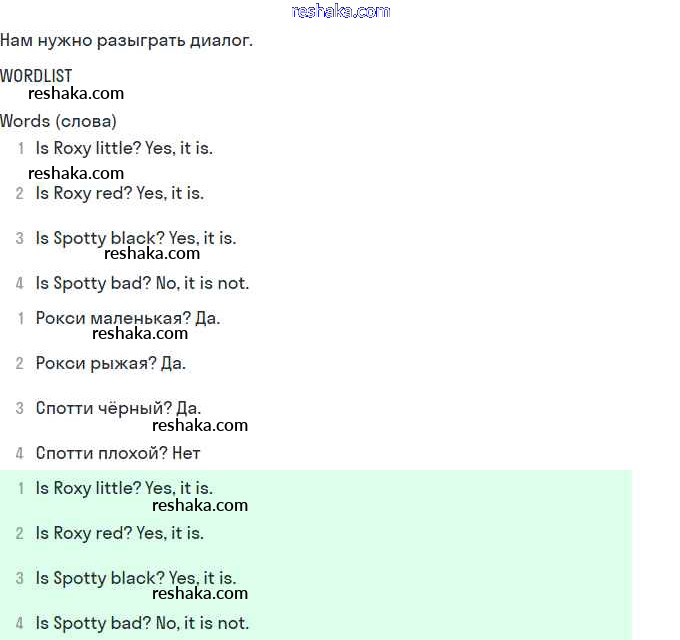Select the line "Рокси рыжая? Да."
The image size is (680, 640).
(x=110, y=363)
